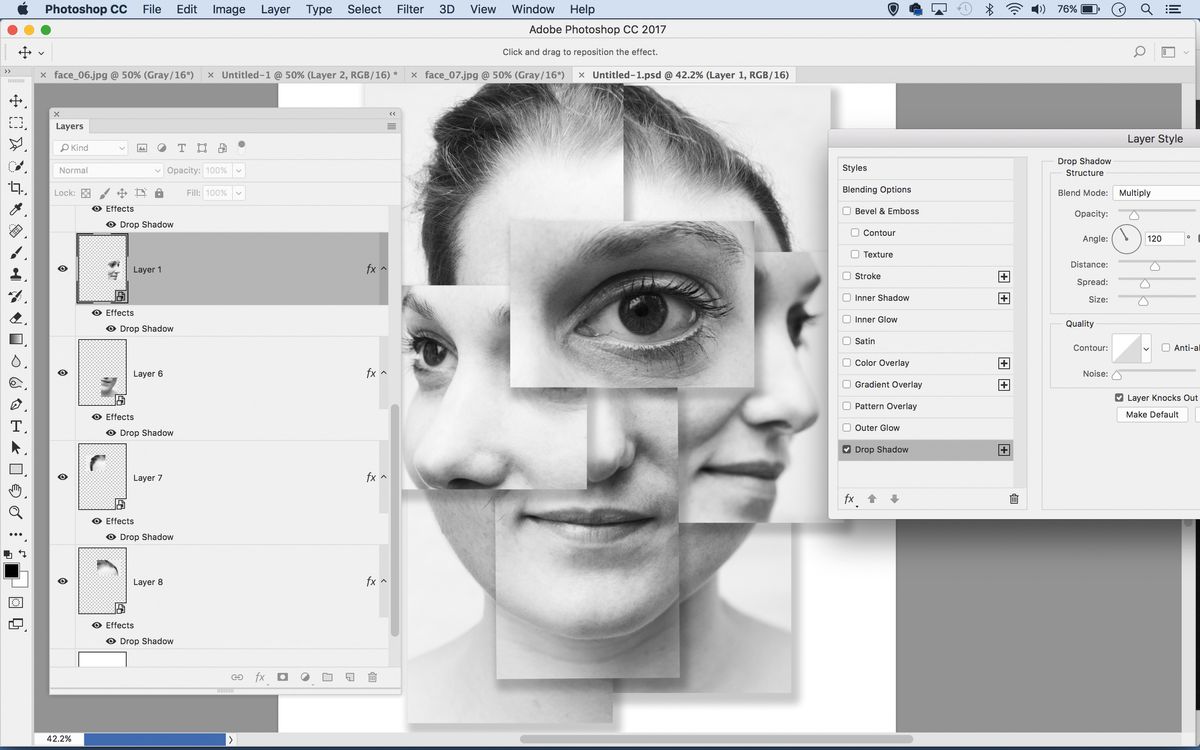This screenshot has height=750, width=1200.
Task: Select Blending Options in the Styles list
Action: click(884, 189)
